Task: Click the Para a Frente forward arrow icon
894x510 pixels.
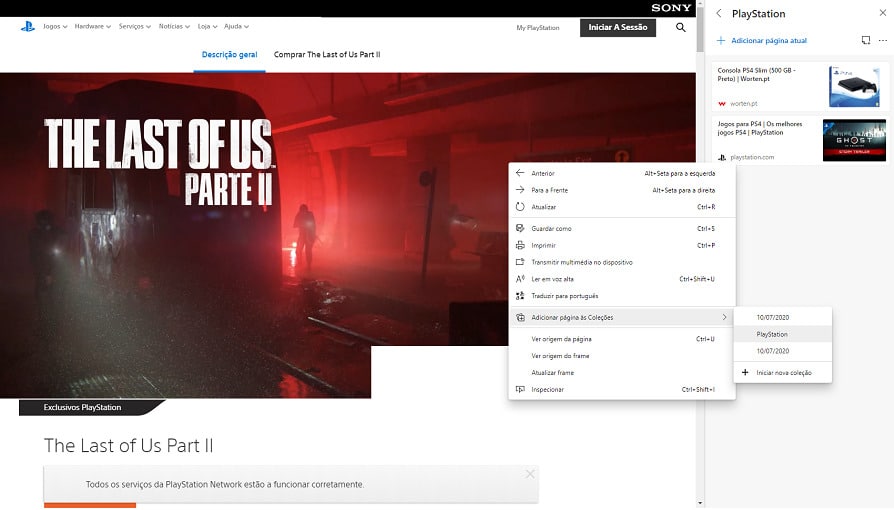Action: click(x=519, y=190)
